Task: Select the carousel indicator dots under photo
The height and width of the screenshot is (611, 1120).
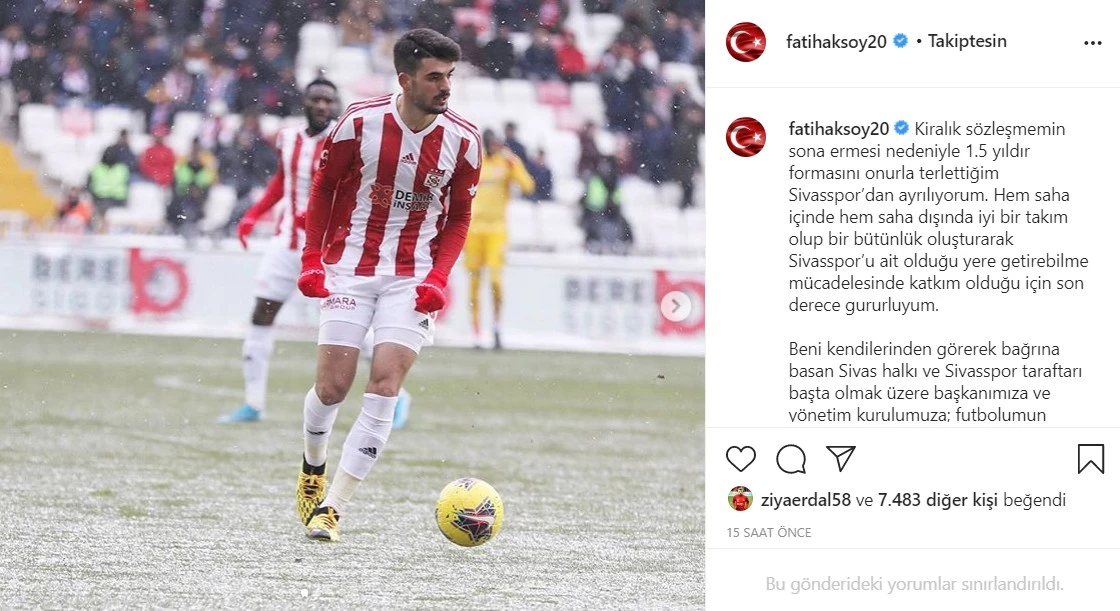Action: [306, 593]
